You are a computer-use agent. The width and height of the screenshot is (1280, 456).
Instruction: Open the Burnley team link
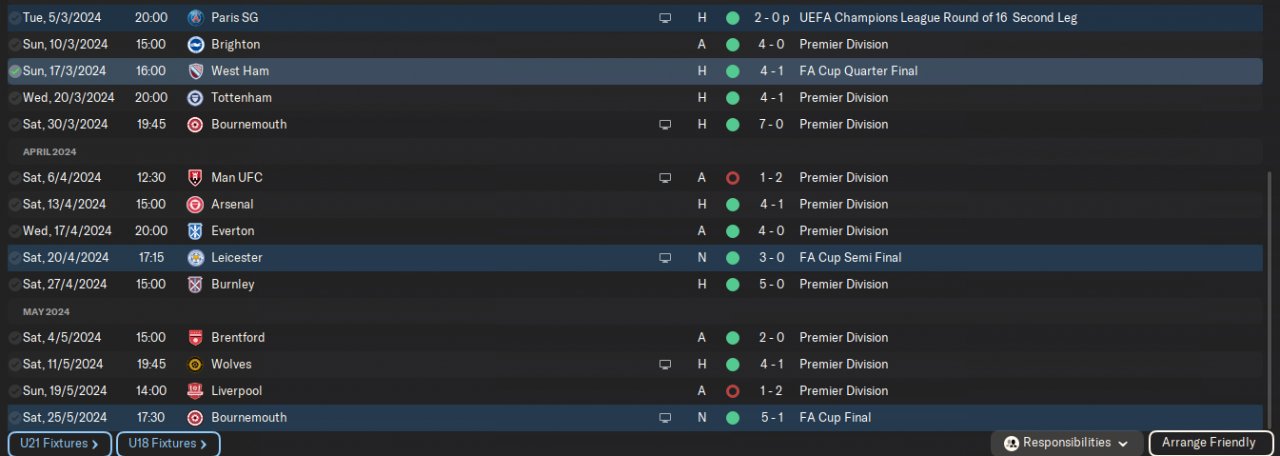[x=232, y=284]
